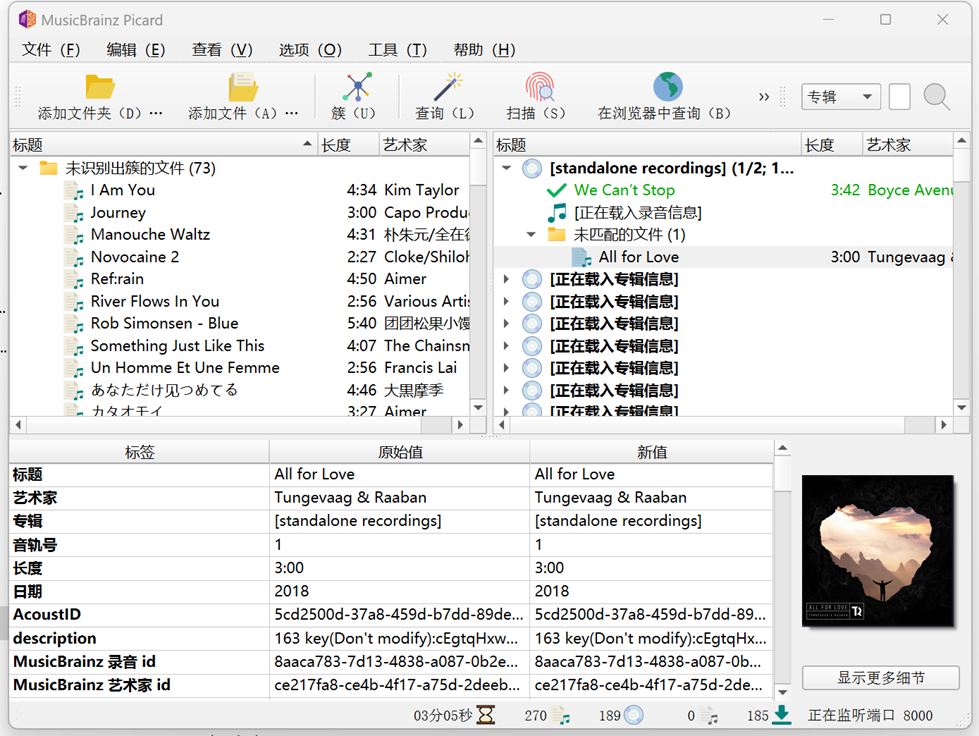Image resolution: width=979 pixels, height=736 pixels.
Task: Open the 工具 (T) menu
Action: pyautogui.click(x=397, y=50)
